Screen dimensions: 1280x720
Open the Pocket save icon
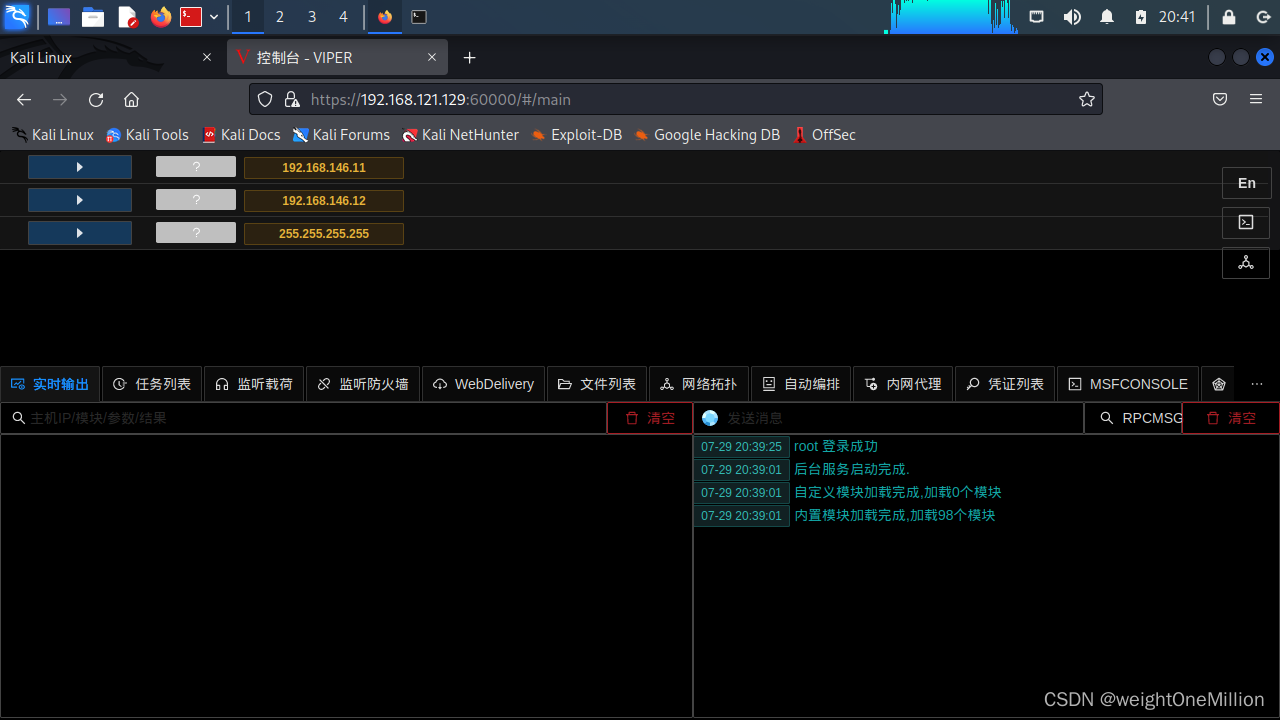(x=1220, y=99)
